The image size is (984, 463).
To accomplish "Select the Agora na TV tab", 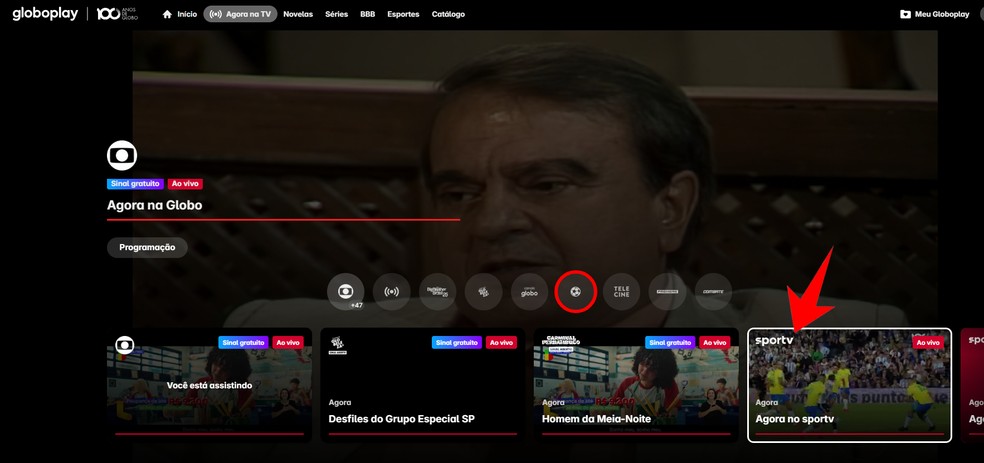I will pos(240,14).
